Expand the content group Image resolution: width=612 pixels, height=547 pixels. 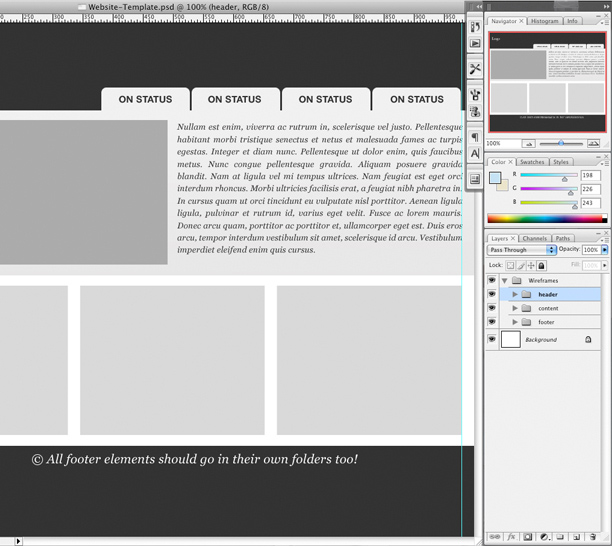click(x=515, y=308)
